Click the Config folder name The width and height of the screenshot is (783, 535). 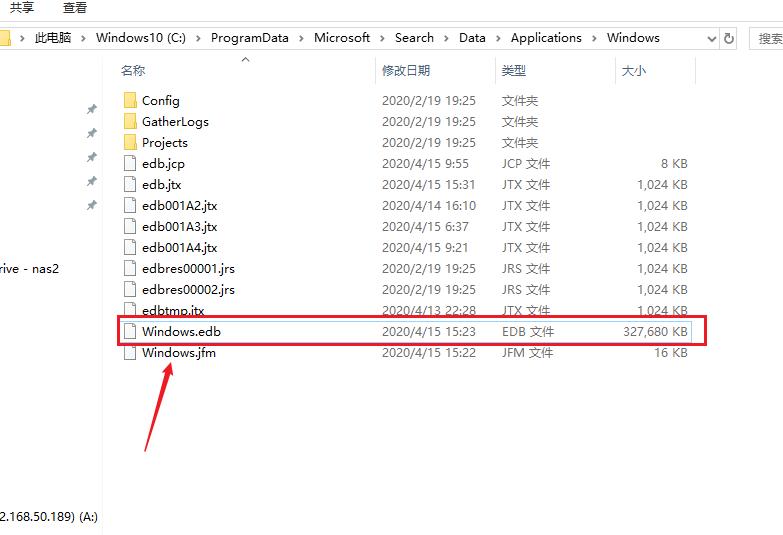[161, 100]
